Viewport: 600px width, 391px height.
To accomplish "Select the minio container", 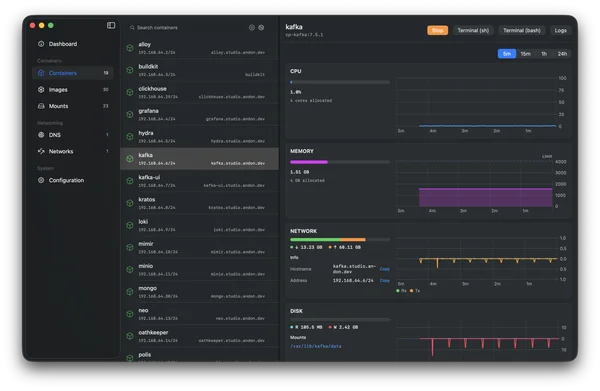I will click(199, 270).
